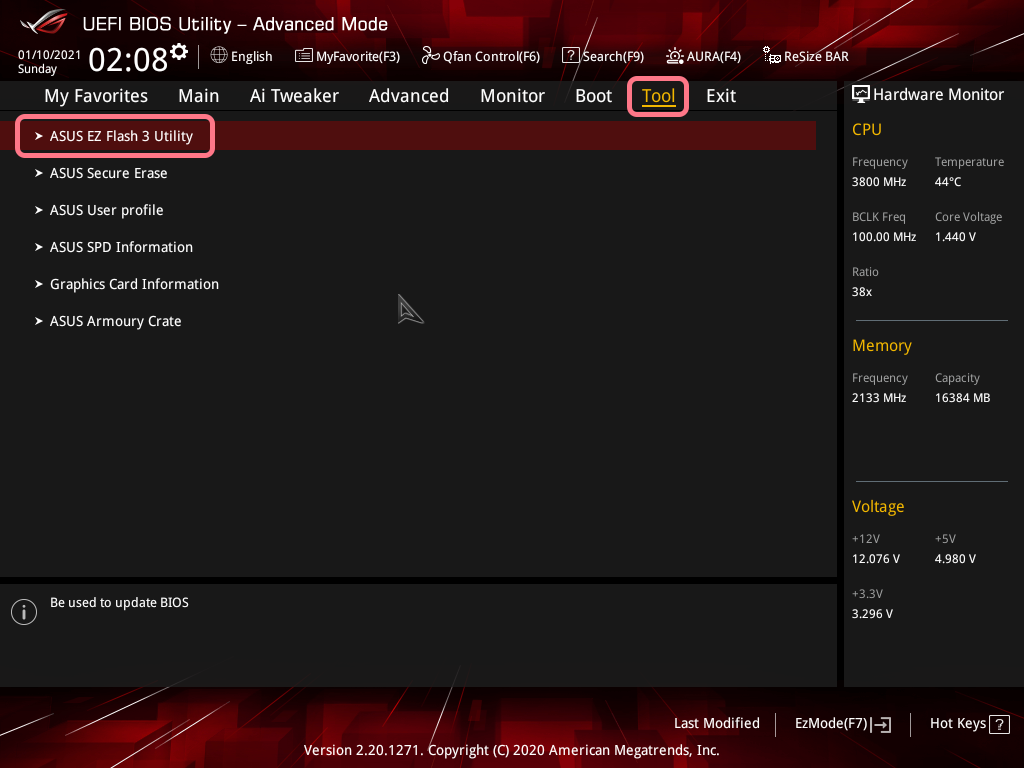Click the info circle icon
This screenshot has width=1024, height=768.
[24, 612]
